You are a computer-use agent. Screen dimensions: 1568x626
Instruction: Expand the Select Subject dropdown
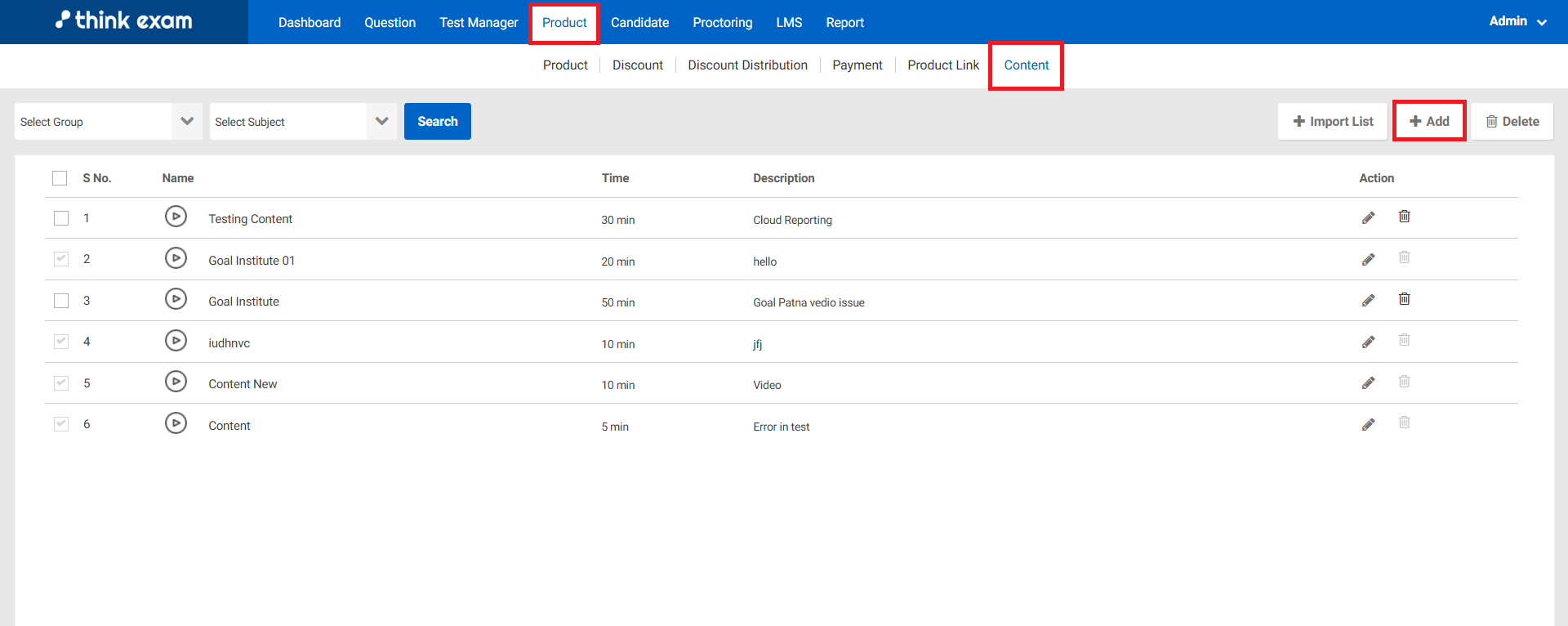tap(302, 122)
